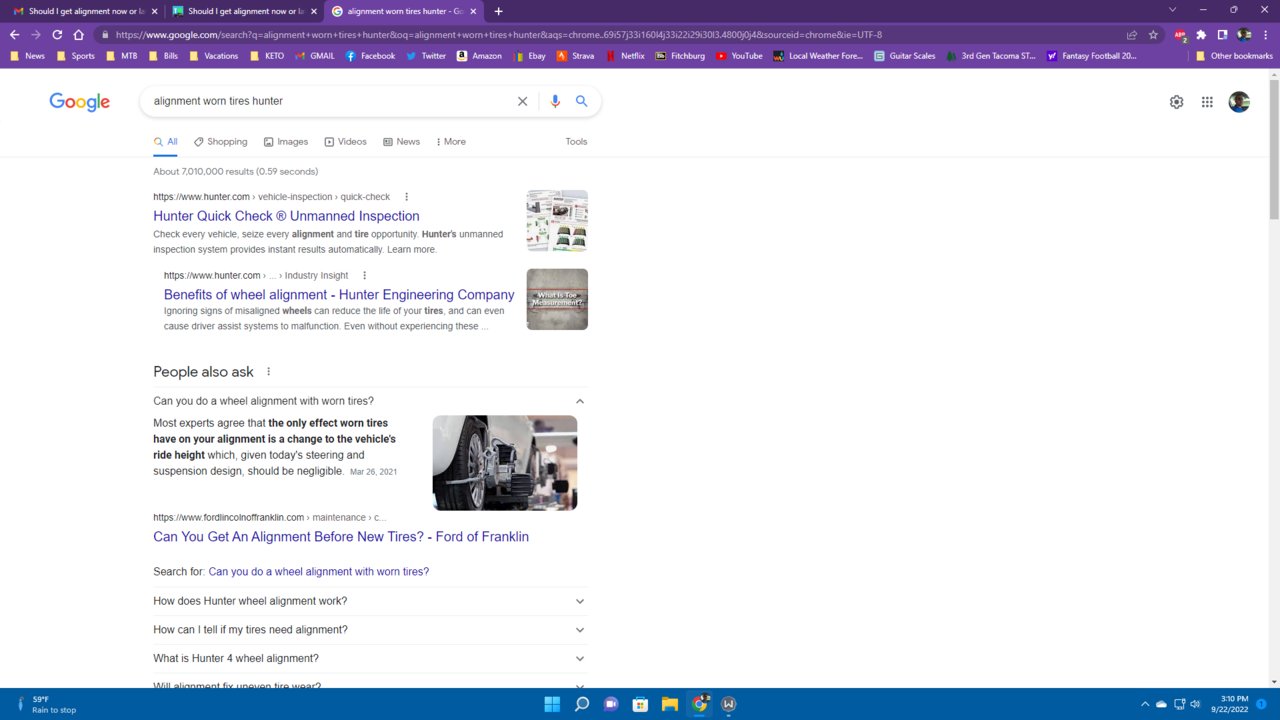This screenshot has height=720, width=1280.
Task: Open Guitar Scales bookmark
Action: pos(904,56)
